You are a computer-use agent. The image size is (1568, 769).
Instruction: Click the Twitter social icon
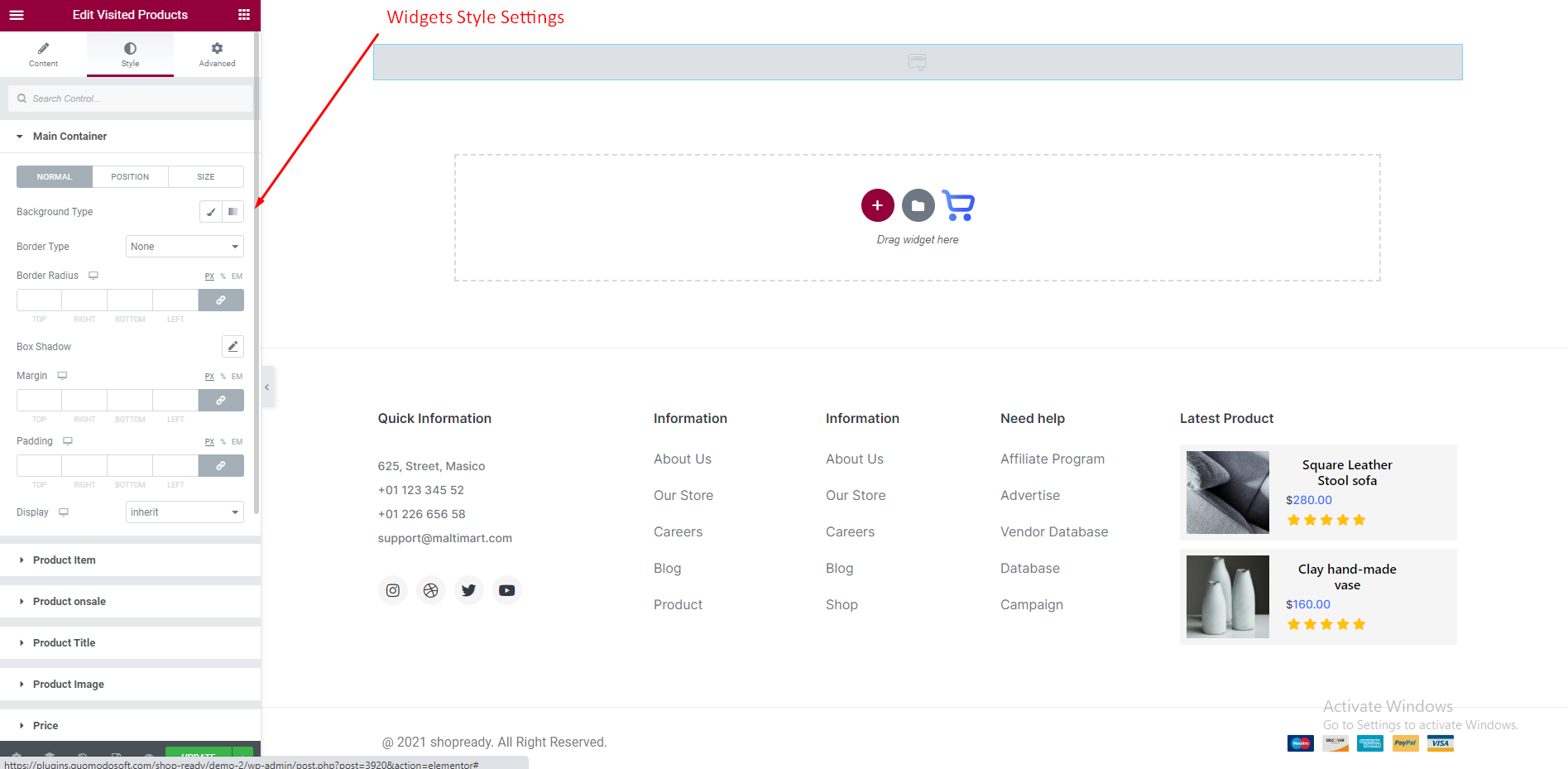(x=469, y=590)
